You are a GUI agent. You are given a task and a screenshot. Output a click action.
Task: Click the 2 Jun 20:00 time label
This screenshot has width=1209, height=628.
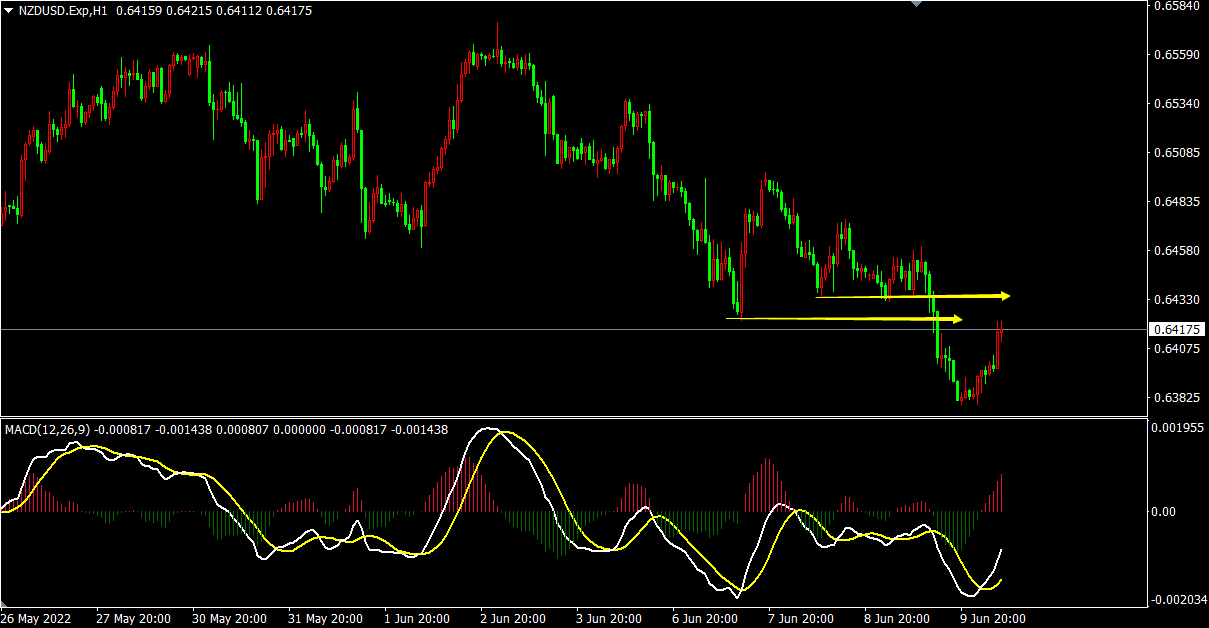[514, 619]
